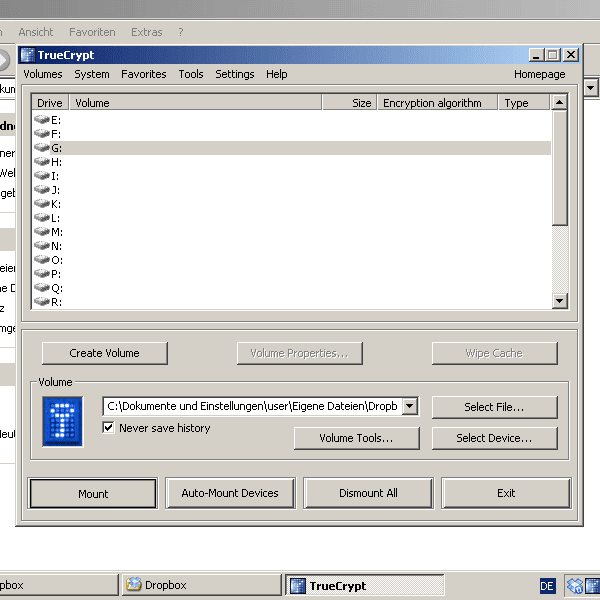Open the System menu
The height and width of the screenshot is (600, 600).
tap(92, 74)
